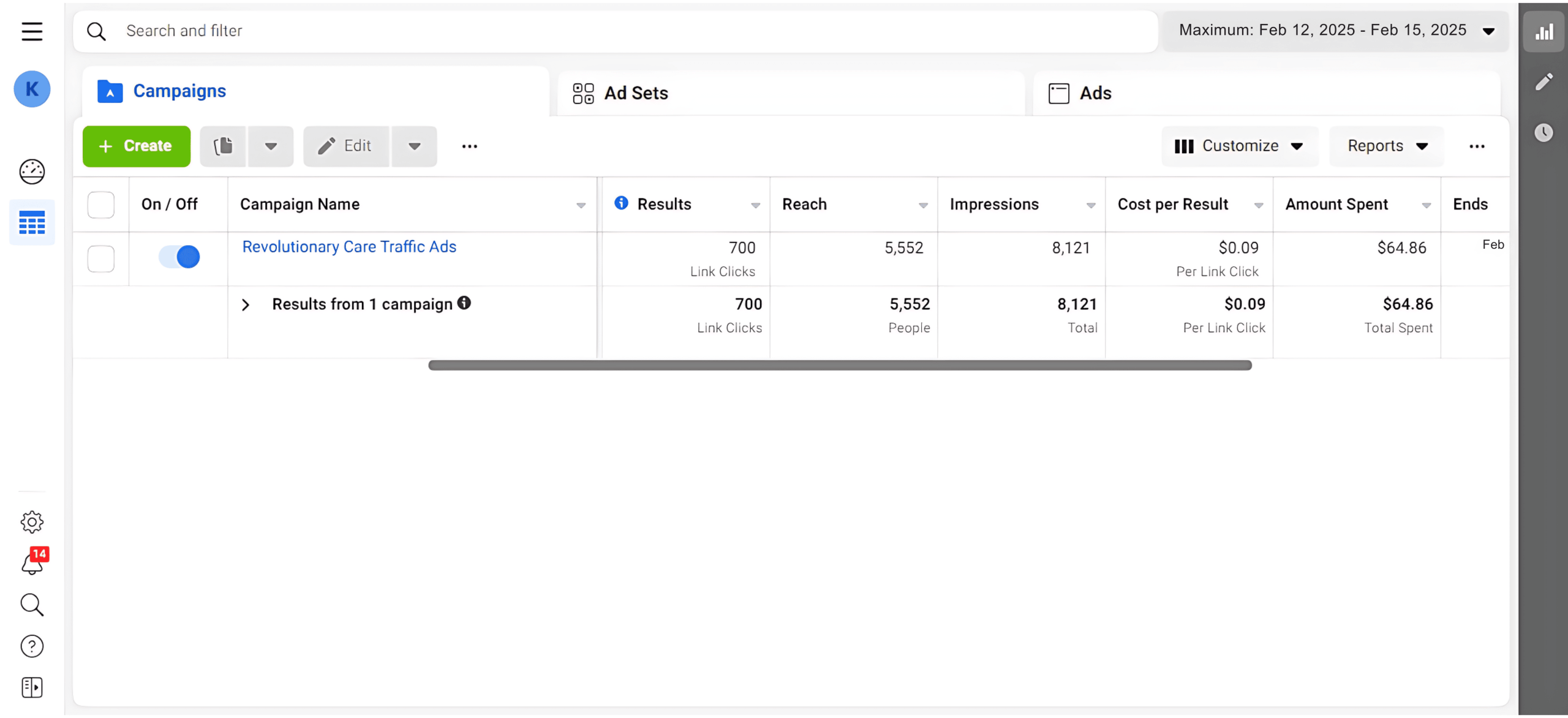Open the date range dropdown
Image resolution: width=1568 pixels, height=718 pixels.
(1336, 31)
